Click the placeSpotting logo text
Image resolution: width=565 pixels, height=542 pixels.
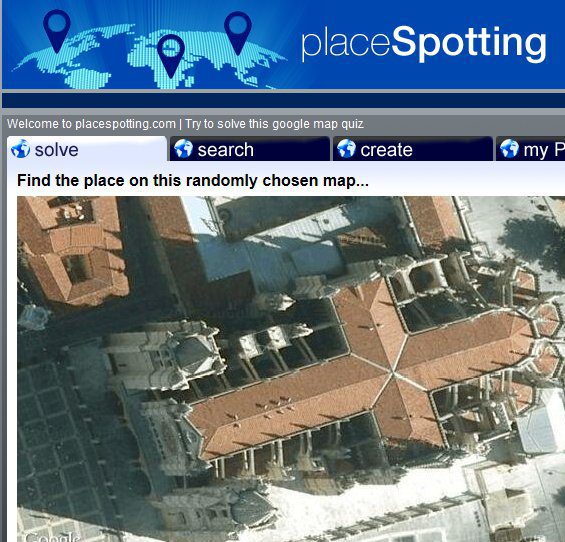click(x=424, y=43)
